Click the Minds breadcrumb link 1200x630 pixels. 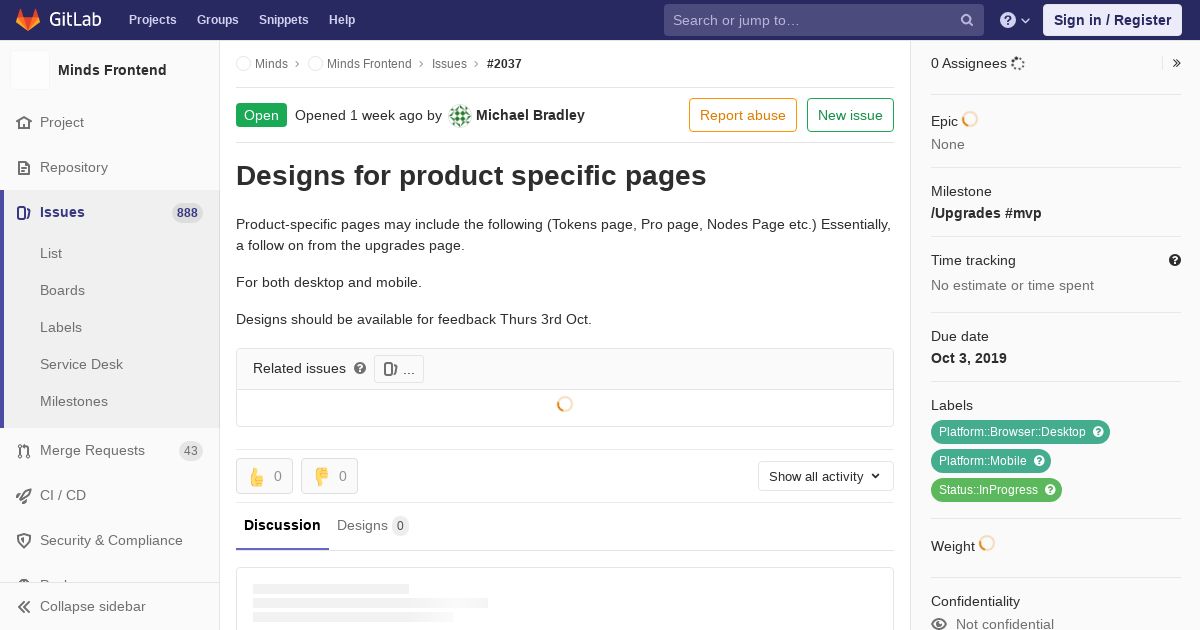point(271,63)
